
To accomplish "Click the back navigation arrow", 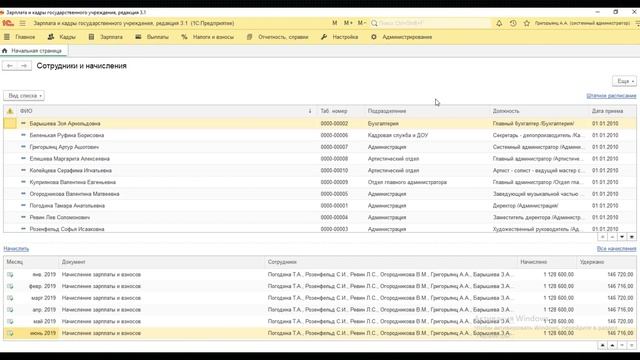I will (10, 66).
